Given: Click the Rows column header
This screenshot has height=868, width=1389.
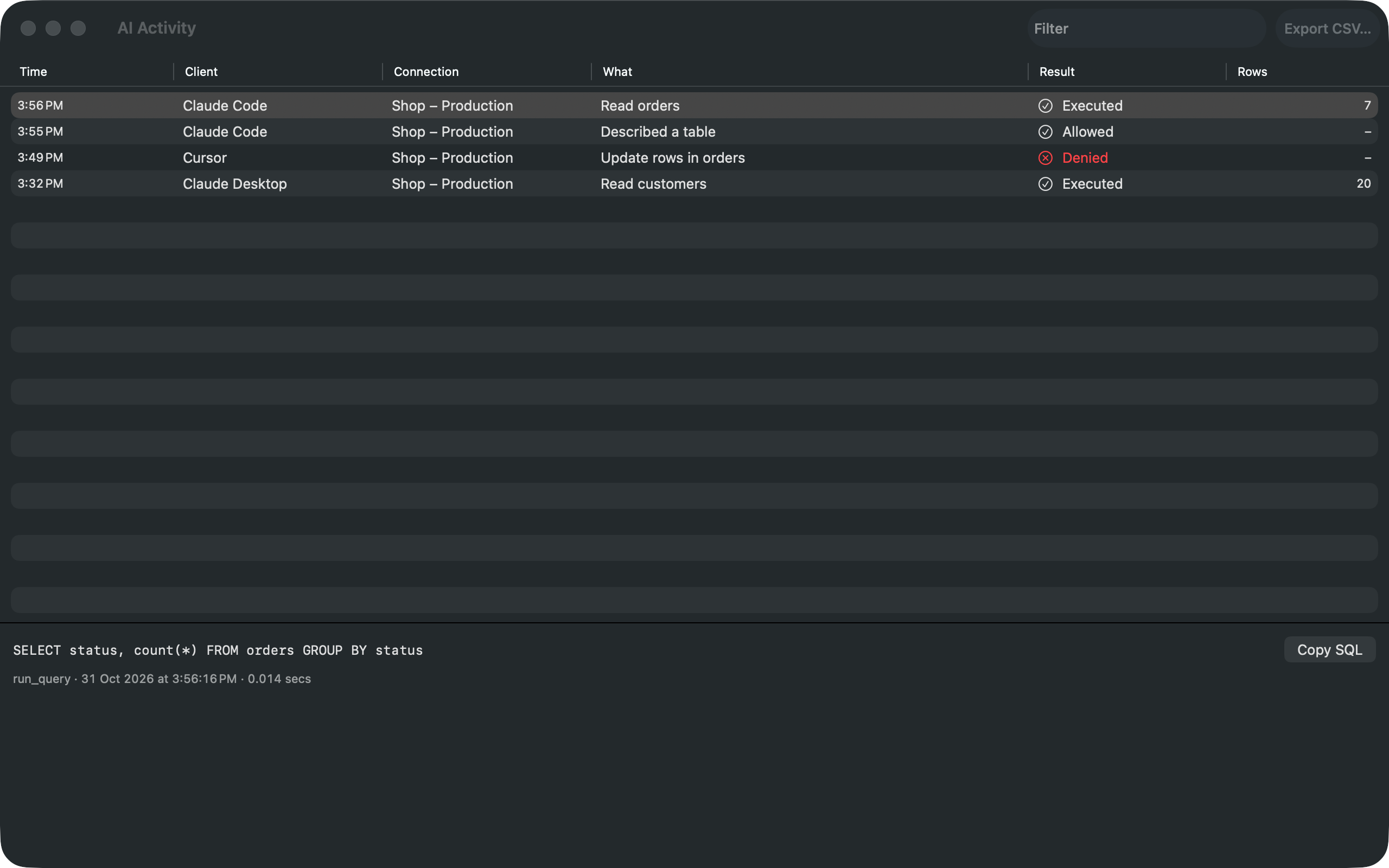Looking at the screenshot, I should pos(1252,72).
